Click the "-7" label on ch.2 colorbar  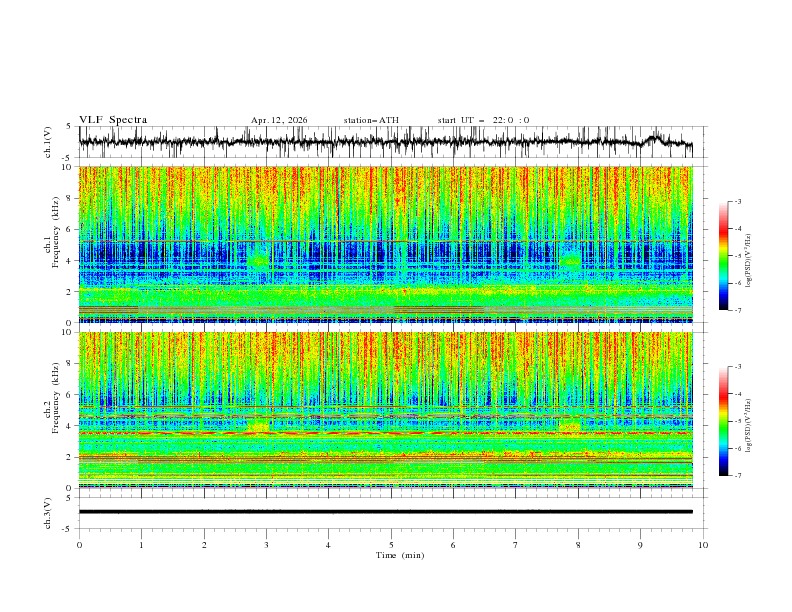[738, 476]
